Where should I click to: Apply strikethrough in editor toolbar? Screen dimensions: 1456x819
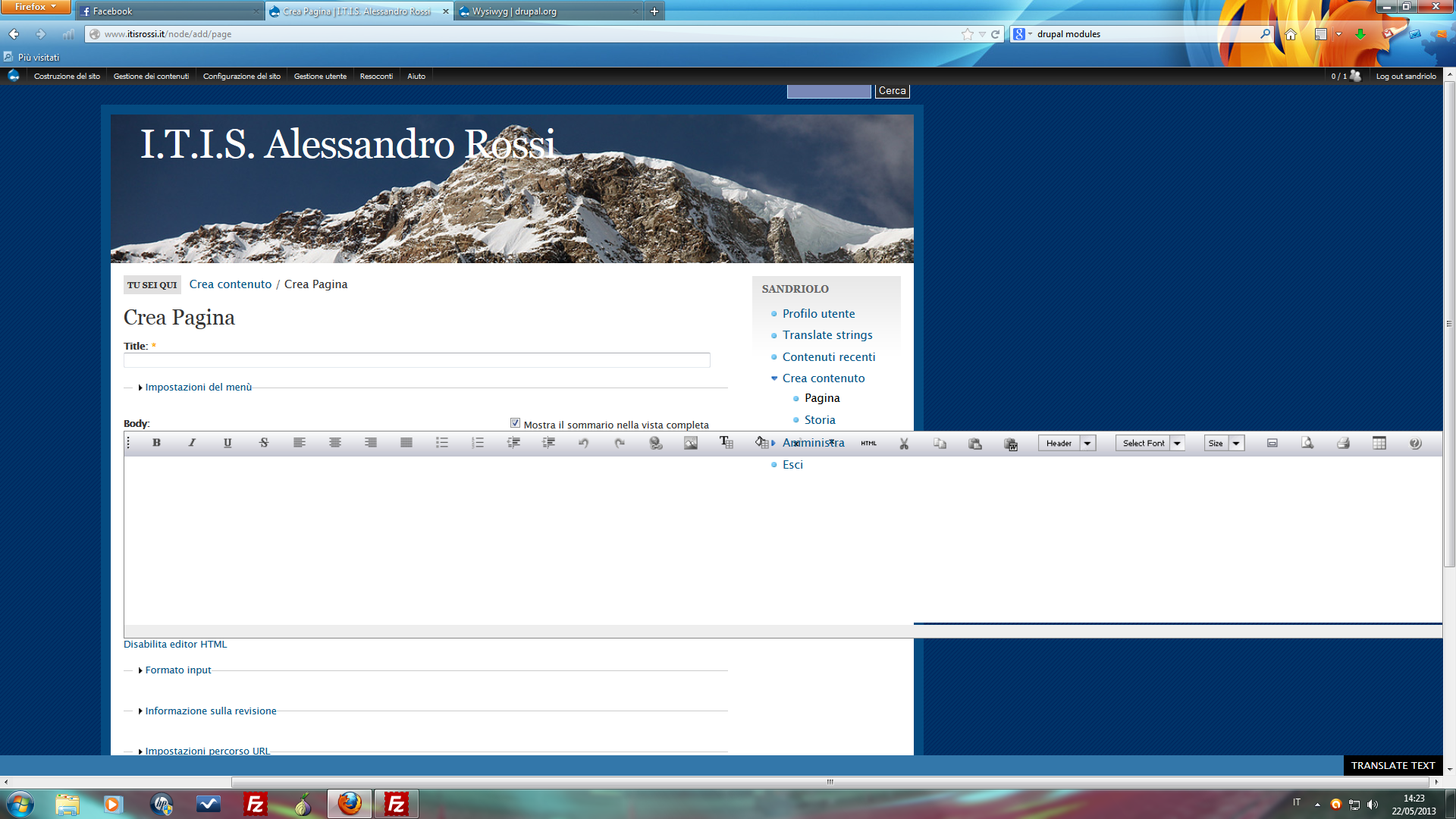264,443
